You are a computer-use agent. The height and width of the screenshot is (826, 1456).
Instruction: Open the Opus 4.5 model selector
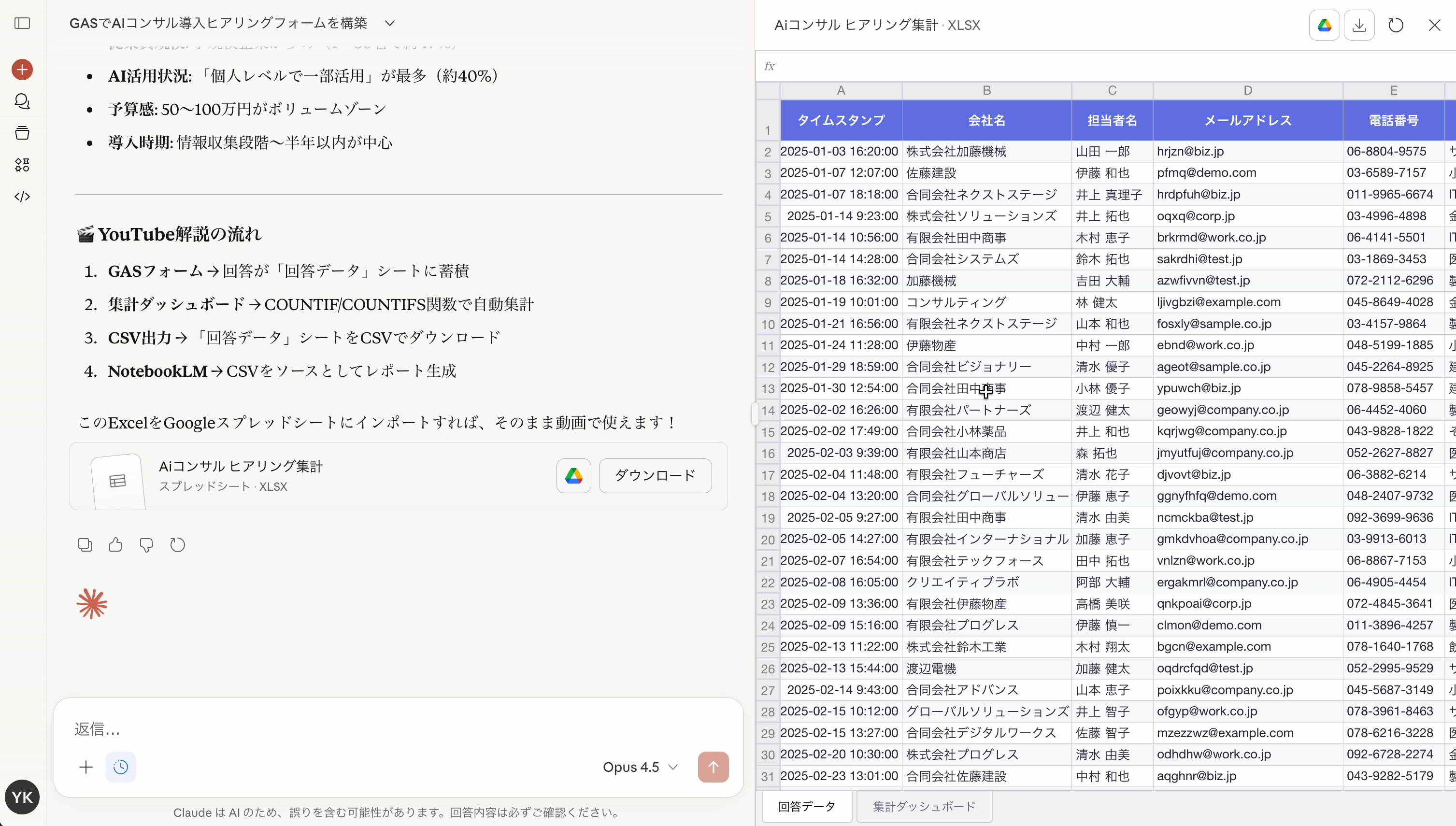click(x=639, y=767)
